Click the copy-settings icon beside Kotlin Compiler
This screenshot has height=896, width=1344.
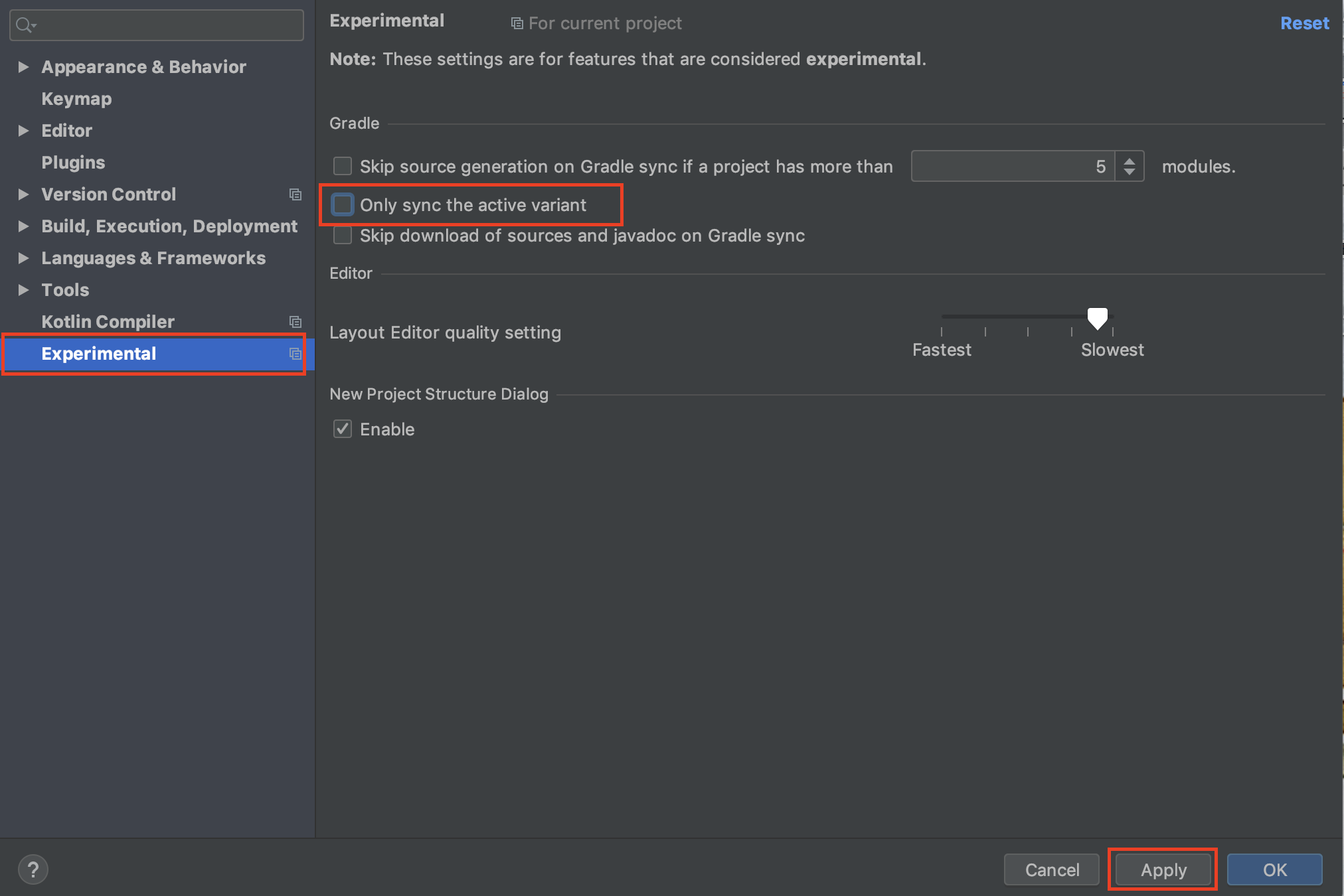pos(295,322)
